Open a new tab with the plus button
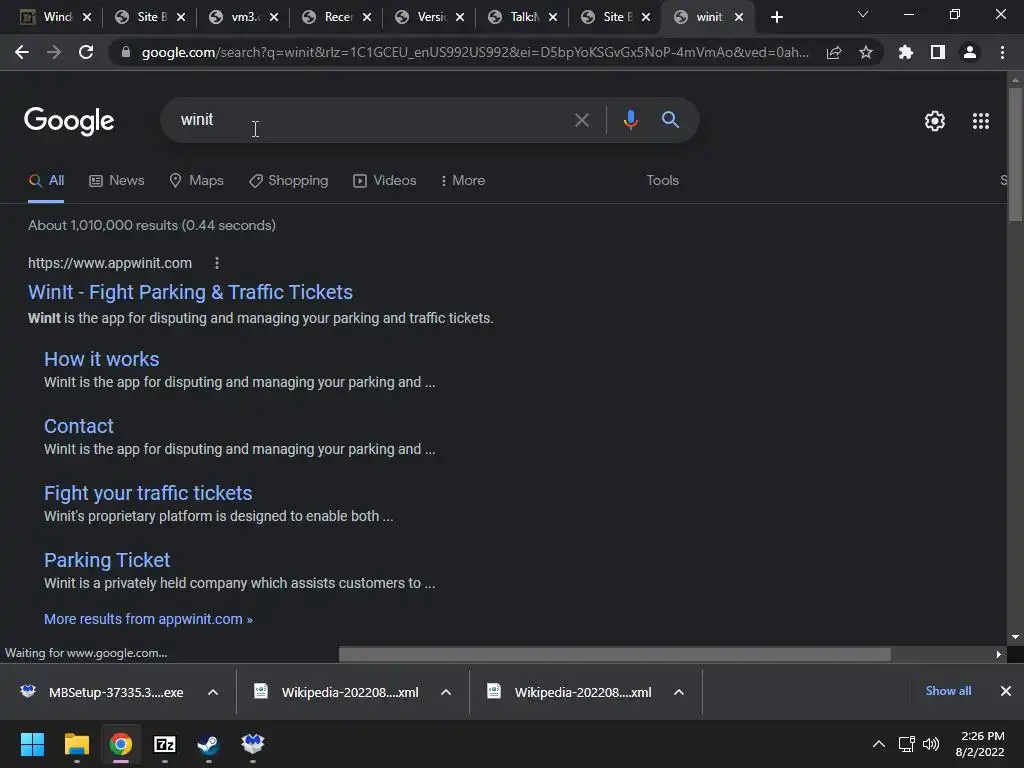This screenshot has height=768, width=1024. (x=776, y=17)
